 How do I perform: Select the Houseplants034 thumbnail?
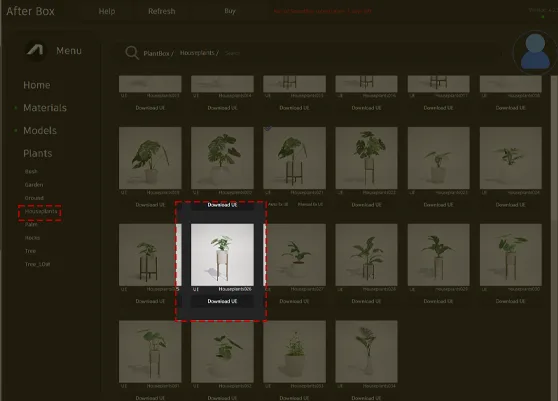coord(367,352)
